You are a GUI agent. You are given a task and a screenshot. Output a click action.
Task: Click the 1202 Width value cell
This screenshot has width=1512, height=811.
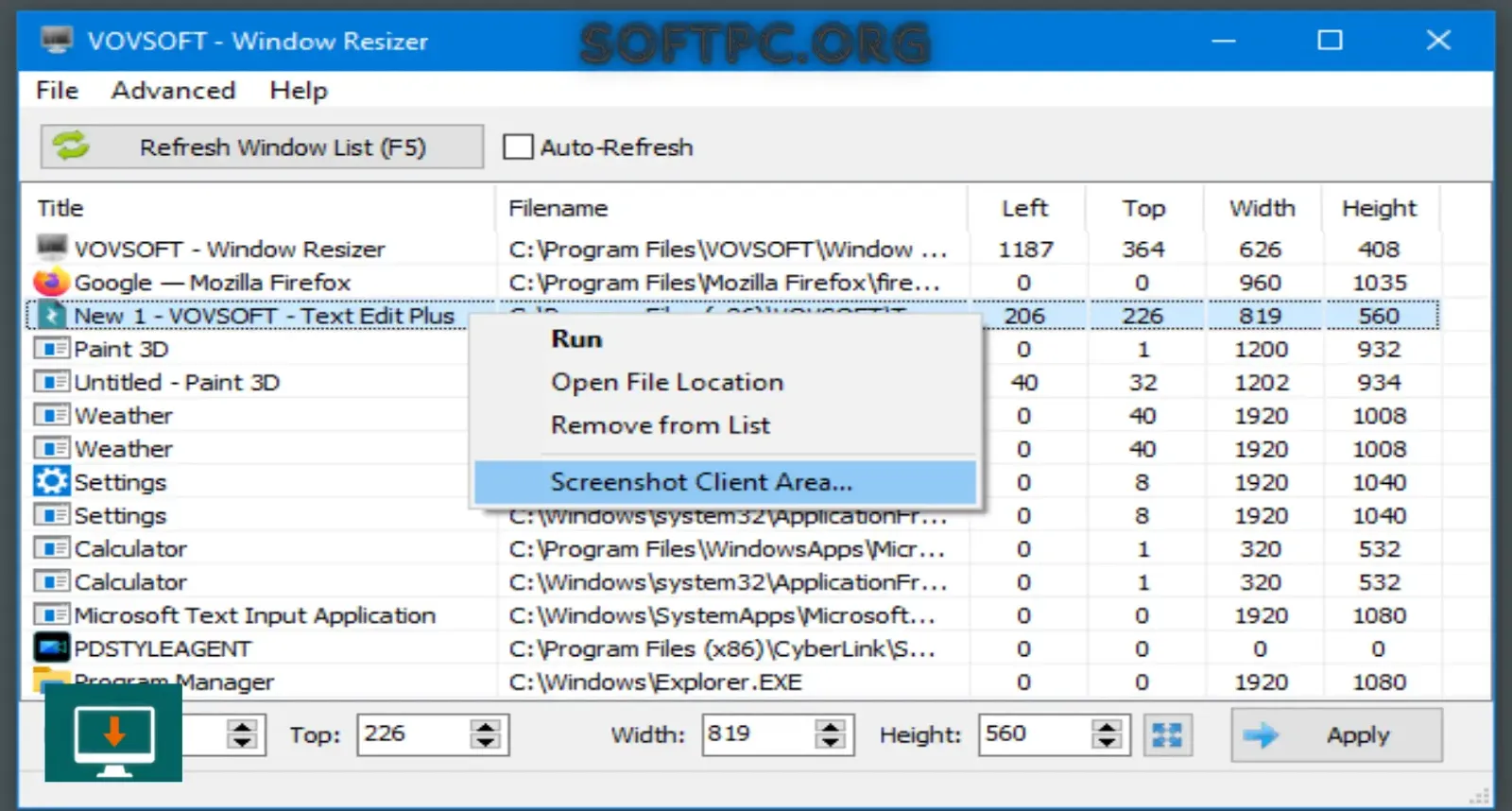pos(1262,382)
